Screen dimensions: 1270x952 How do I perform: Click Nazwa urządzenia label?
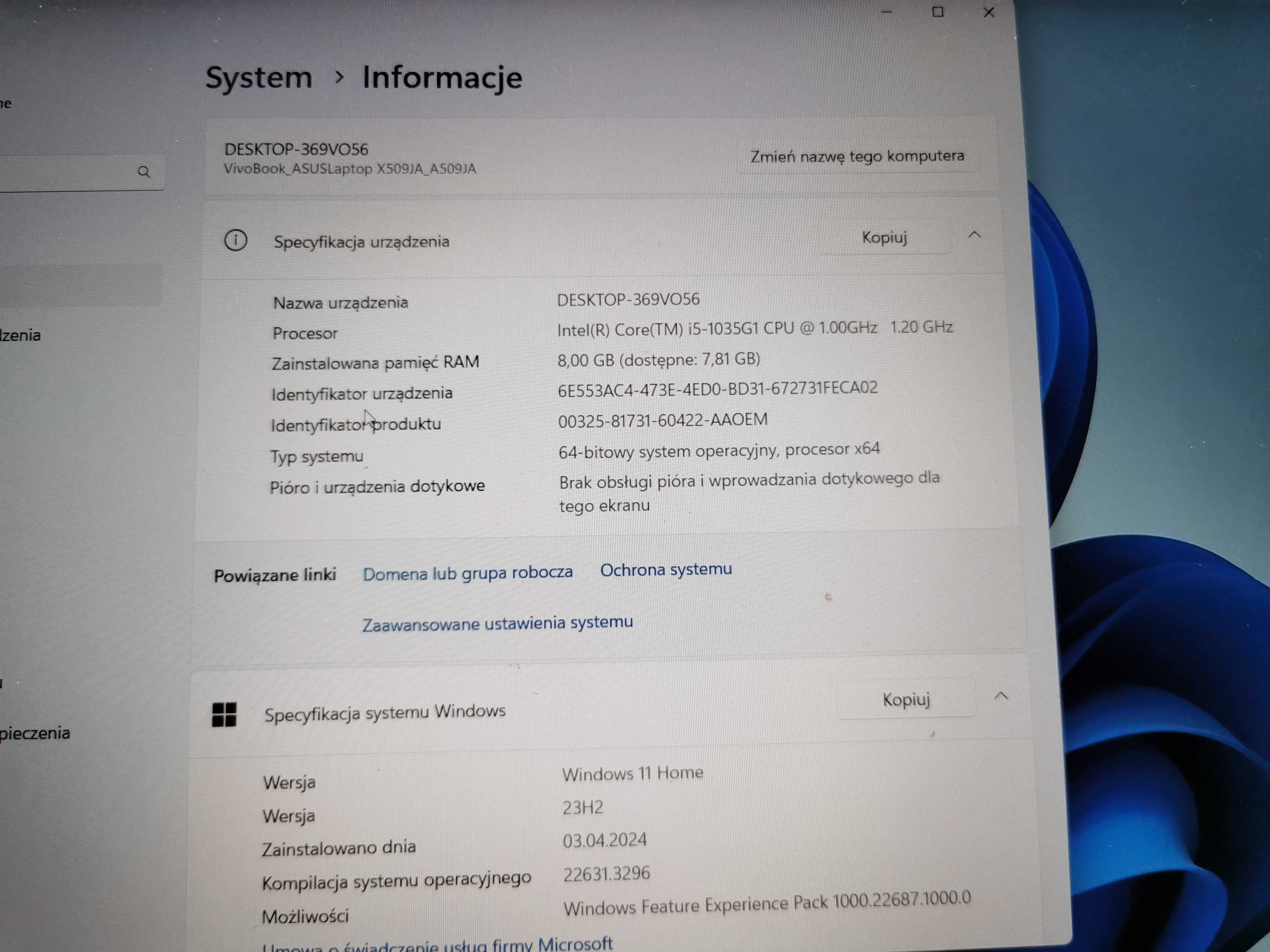(340, 302)
